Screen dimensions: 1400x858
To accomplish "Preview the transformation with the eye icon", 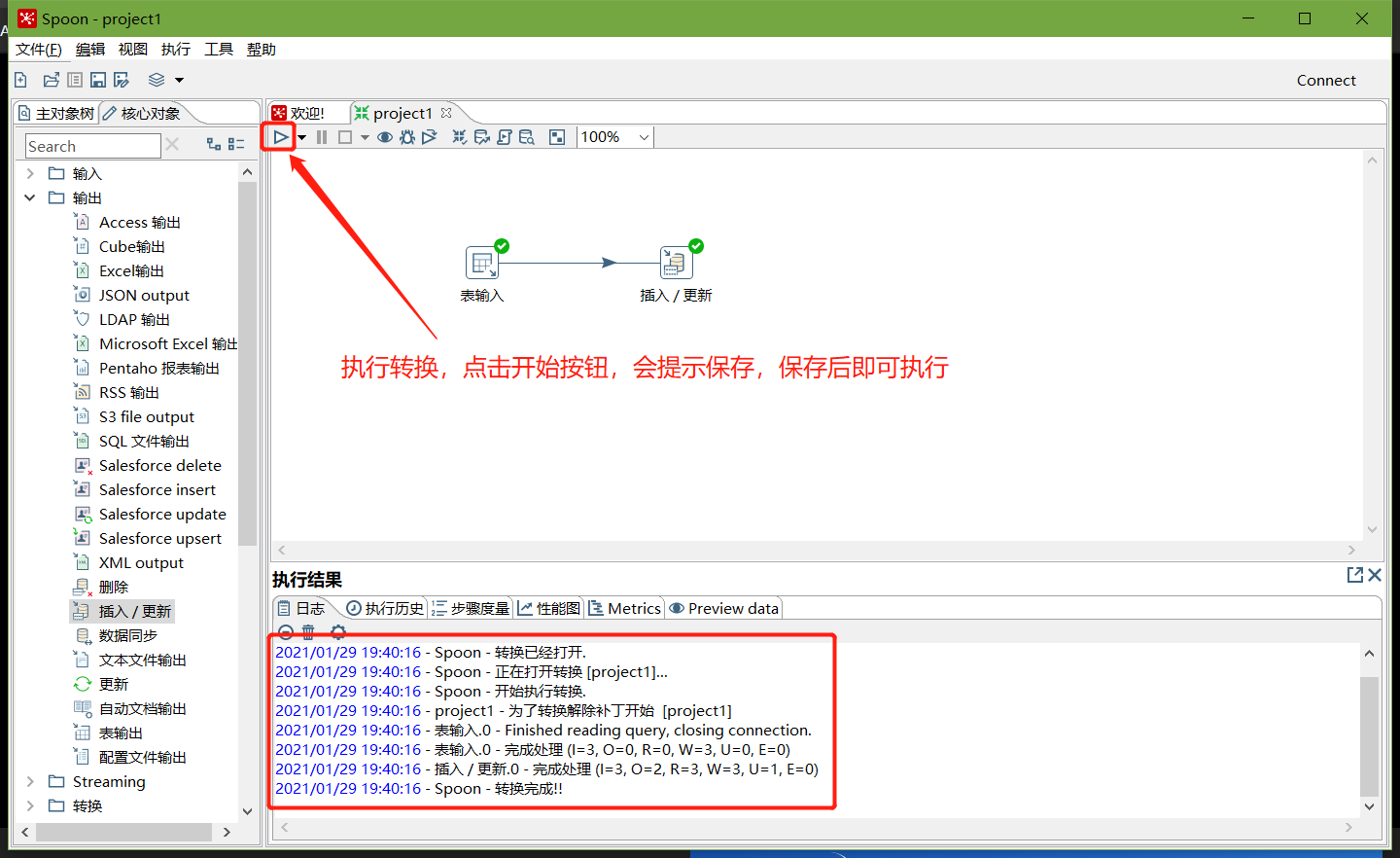I will [385, 137].
